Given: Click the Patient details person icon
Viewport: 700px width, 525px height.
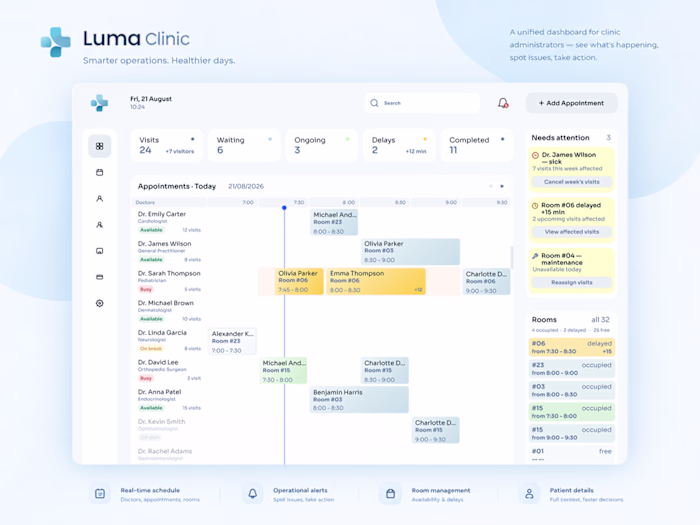Looking at the screenshot, I should point(529,493).
